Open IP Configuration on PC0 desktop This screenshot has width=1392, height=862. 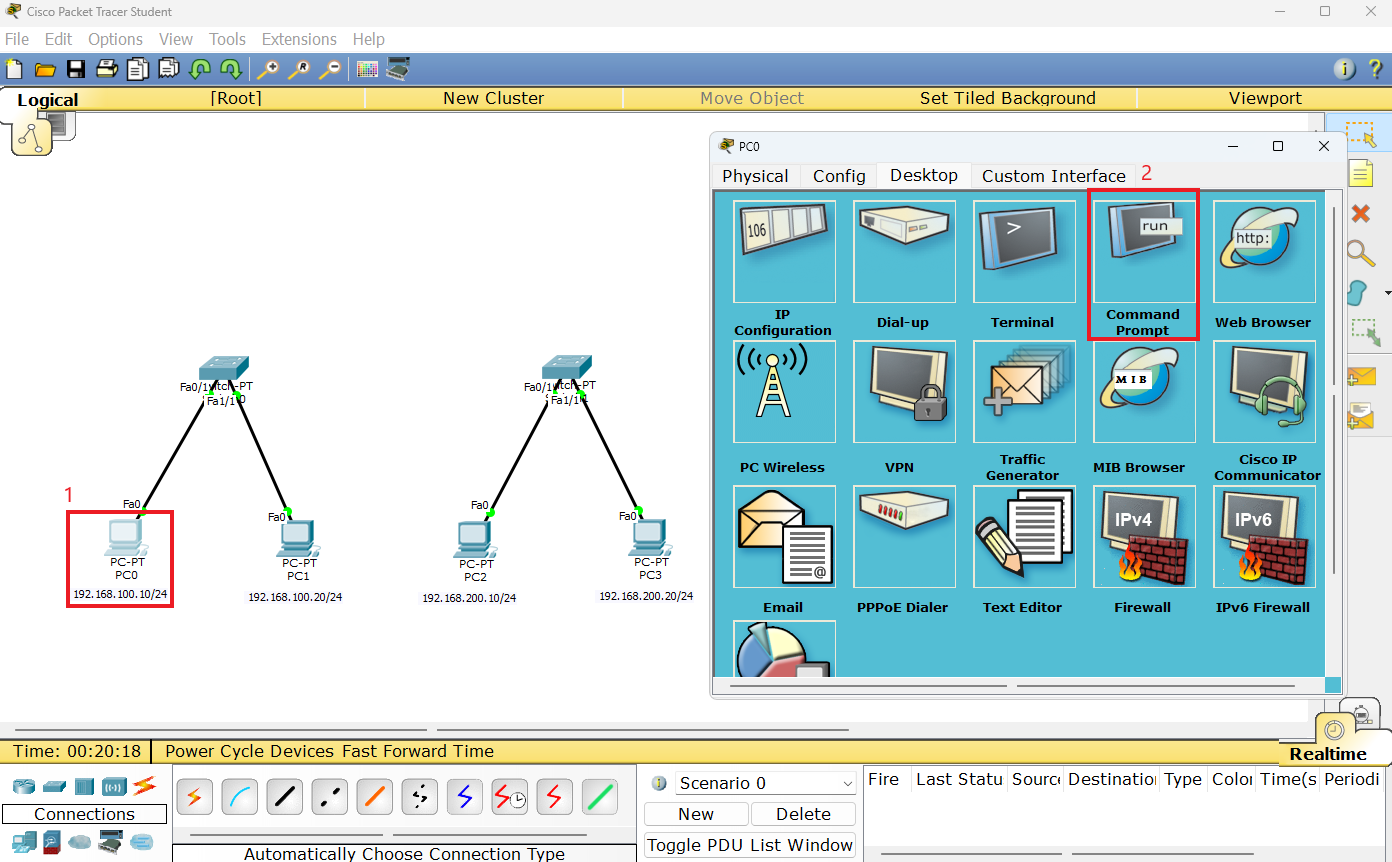coord(784,268)
